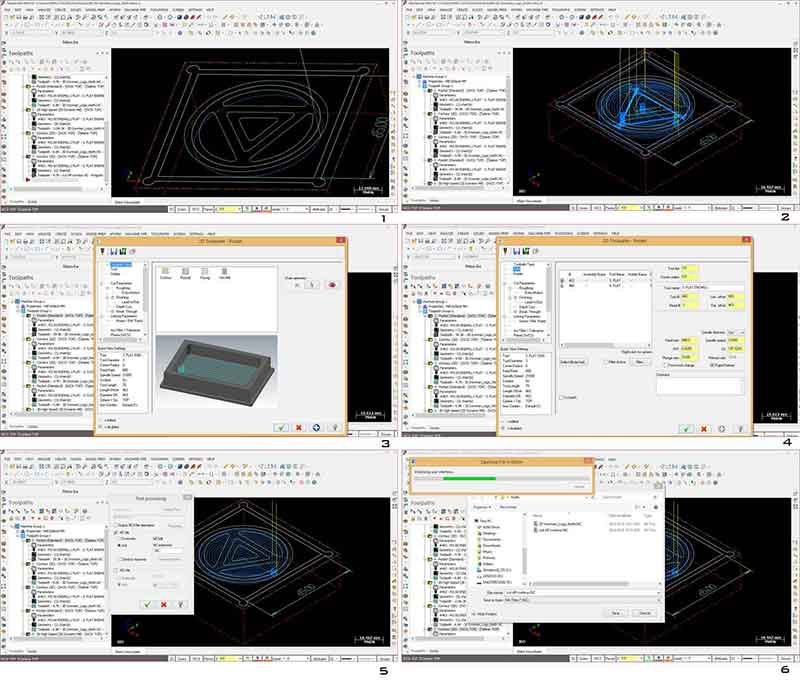Click help question mark in Post processing dialog
This screenshot has width=800, height=684.
pyautogui.click(x=180, y=604)
